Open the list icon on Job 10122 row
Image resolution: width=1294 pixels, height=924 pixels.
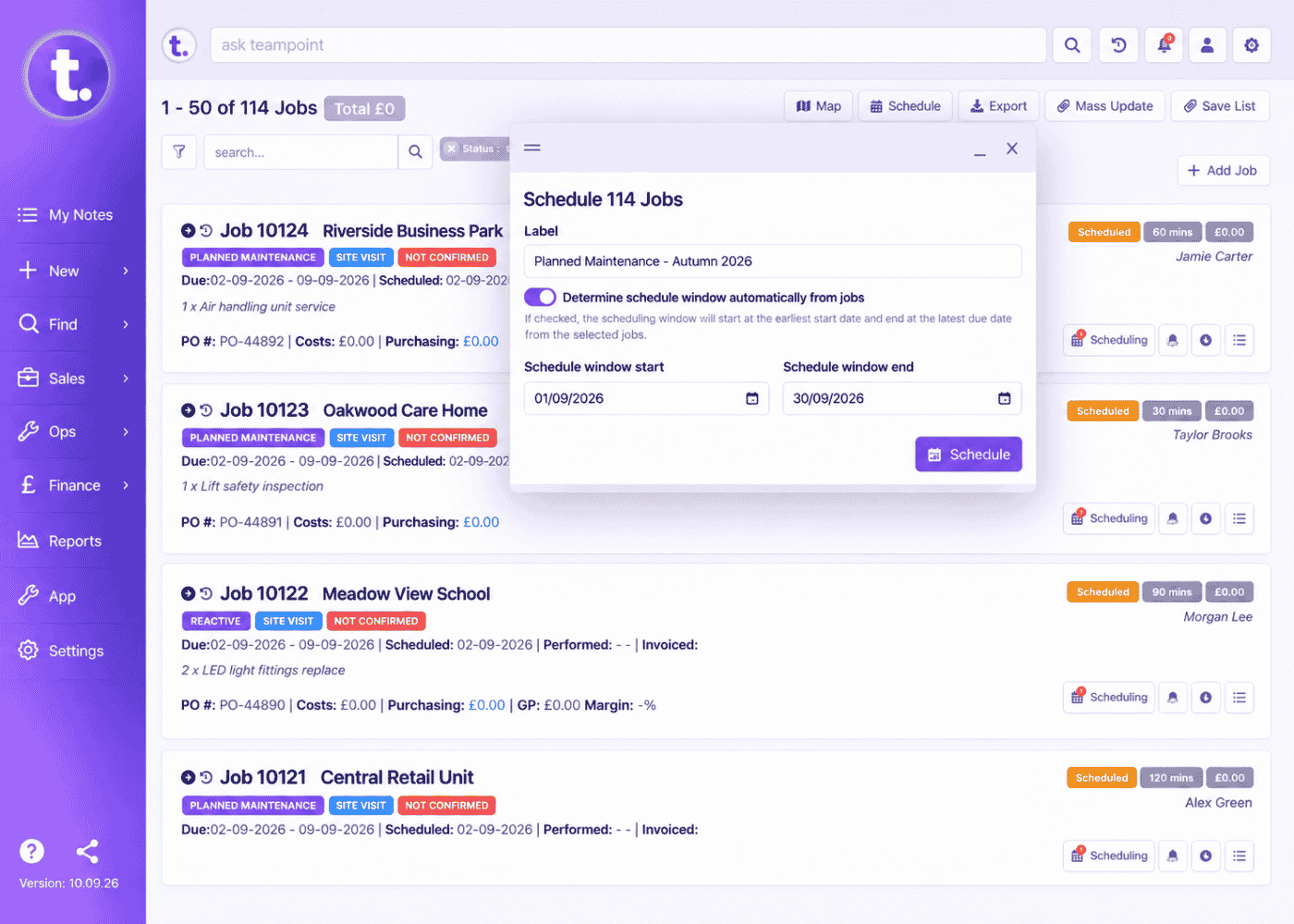pos(1239,698)
